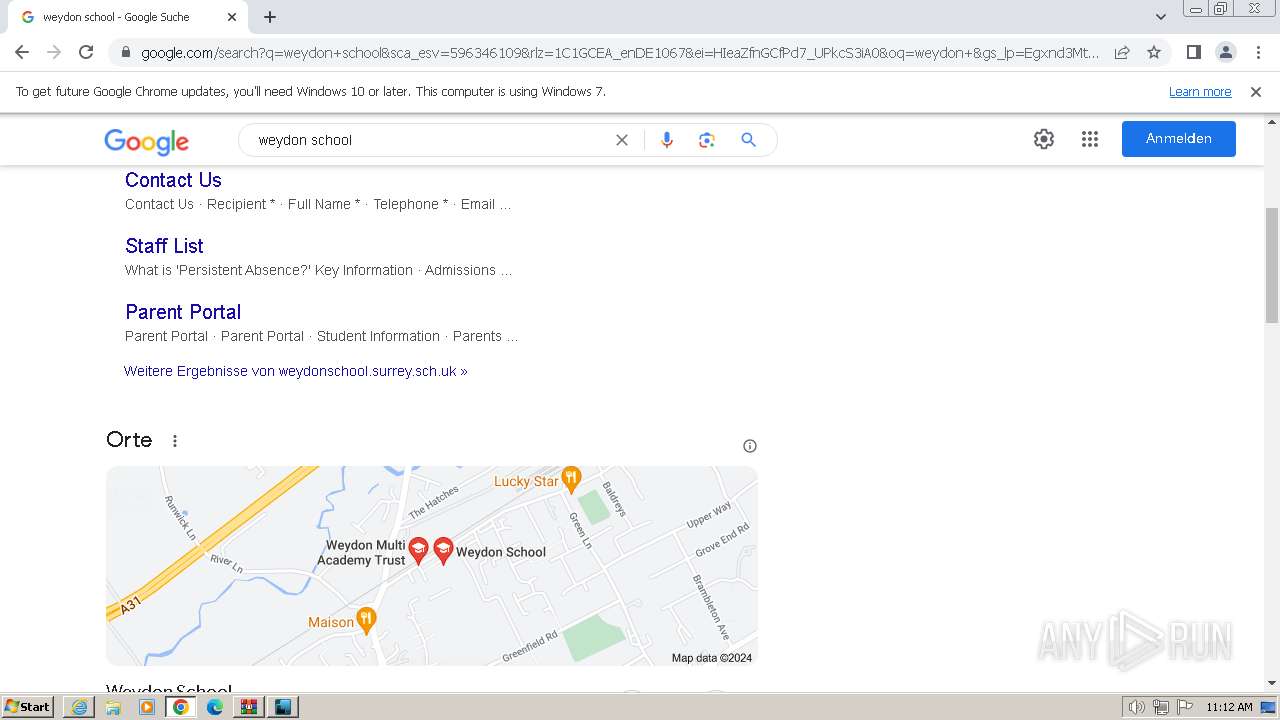Open the Learn more link
1280x720 pixels.
1200,91
